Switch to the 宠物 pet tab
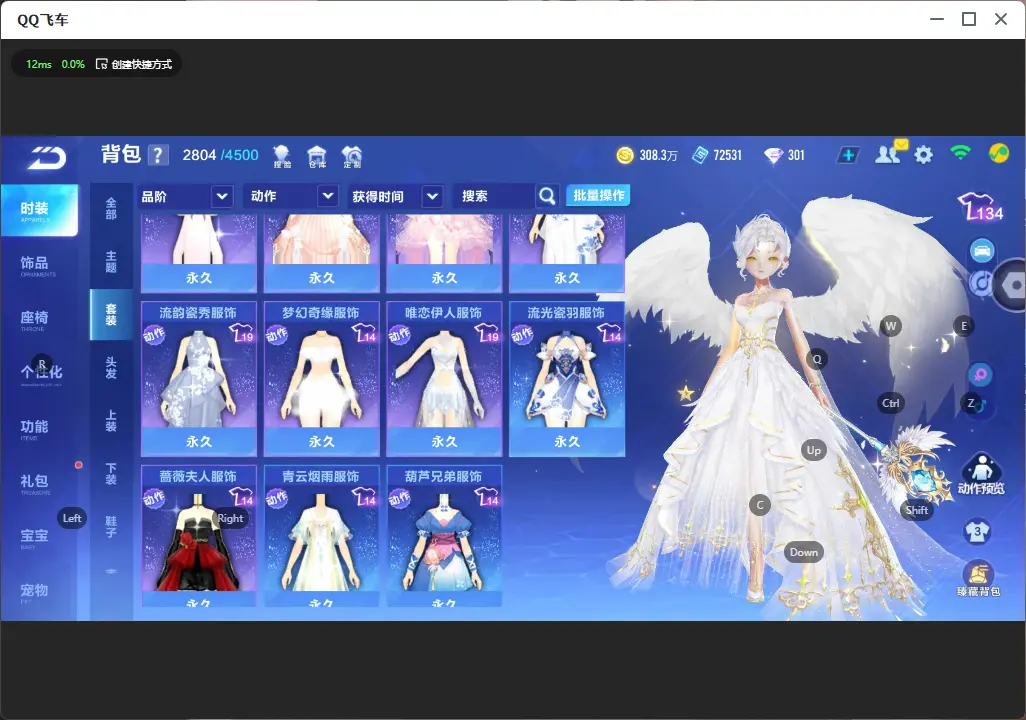The image size is (1026, 720). (x=37, y=592)
